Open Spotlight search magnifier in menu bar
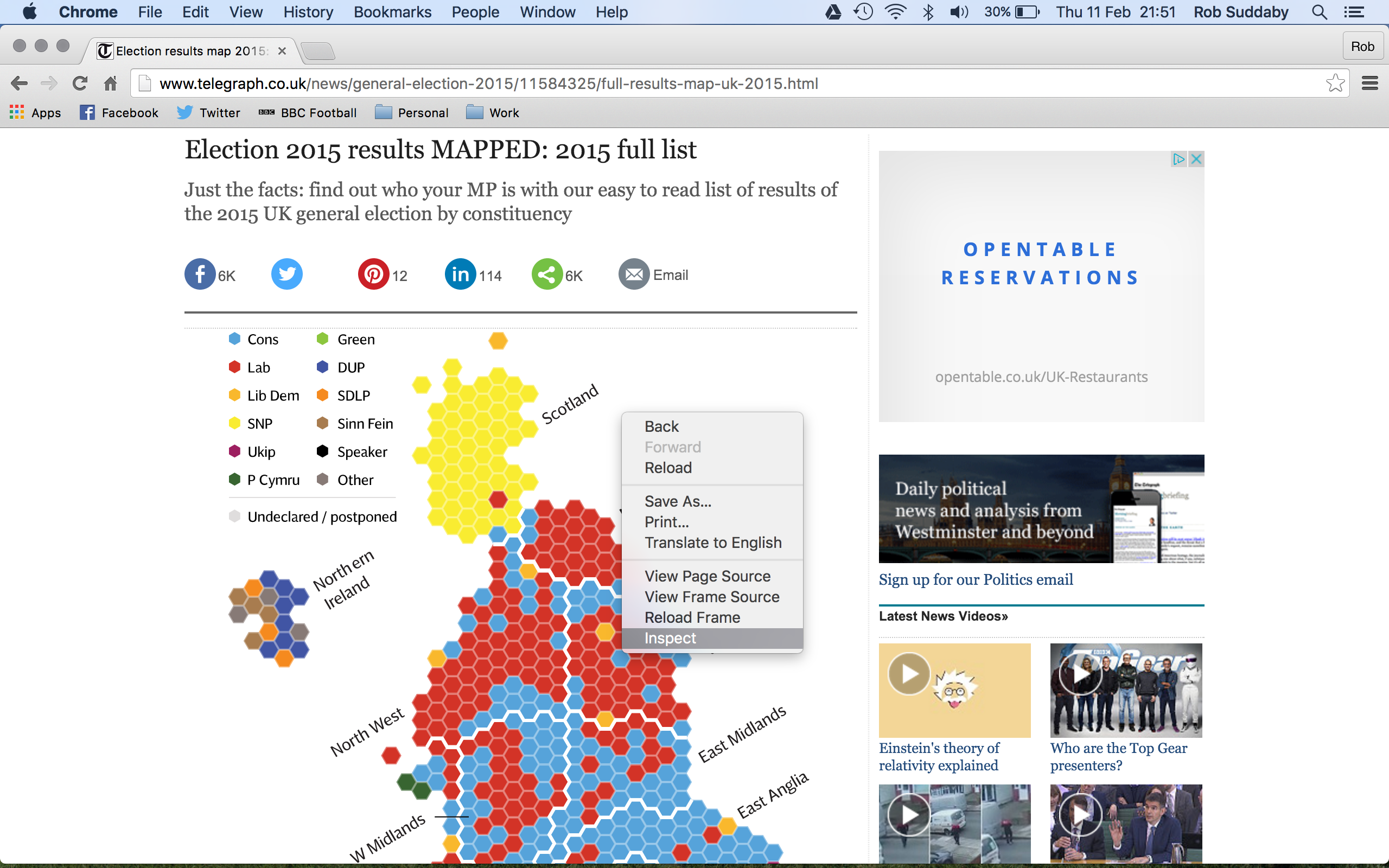The image size is (1389, 868). pos(1319,12)
